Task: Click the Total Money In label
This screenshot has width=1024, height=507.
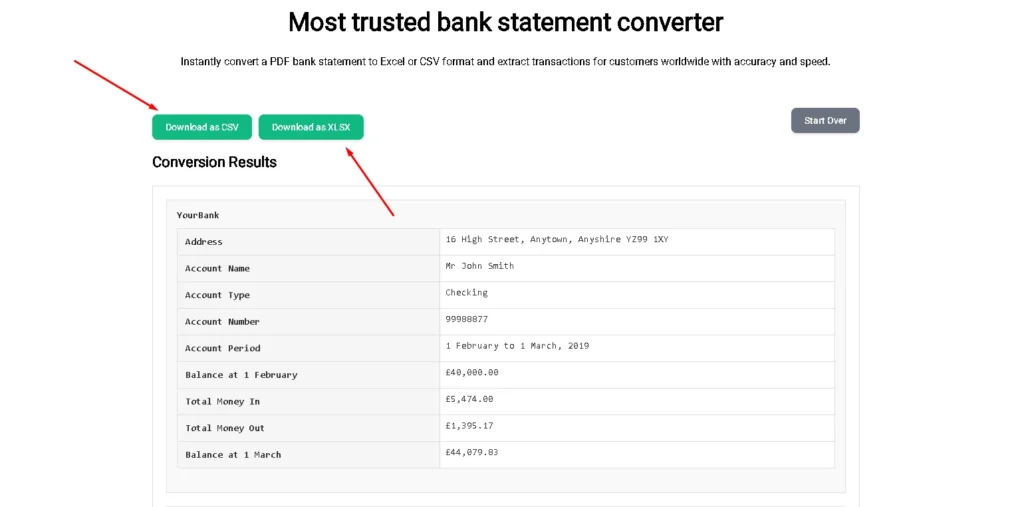Action: tap(222, 402)
